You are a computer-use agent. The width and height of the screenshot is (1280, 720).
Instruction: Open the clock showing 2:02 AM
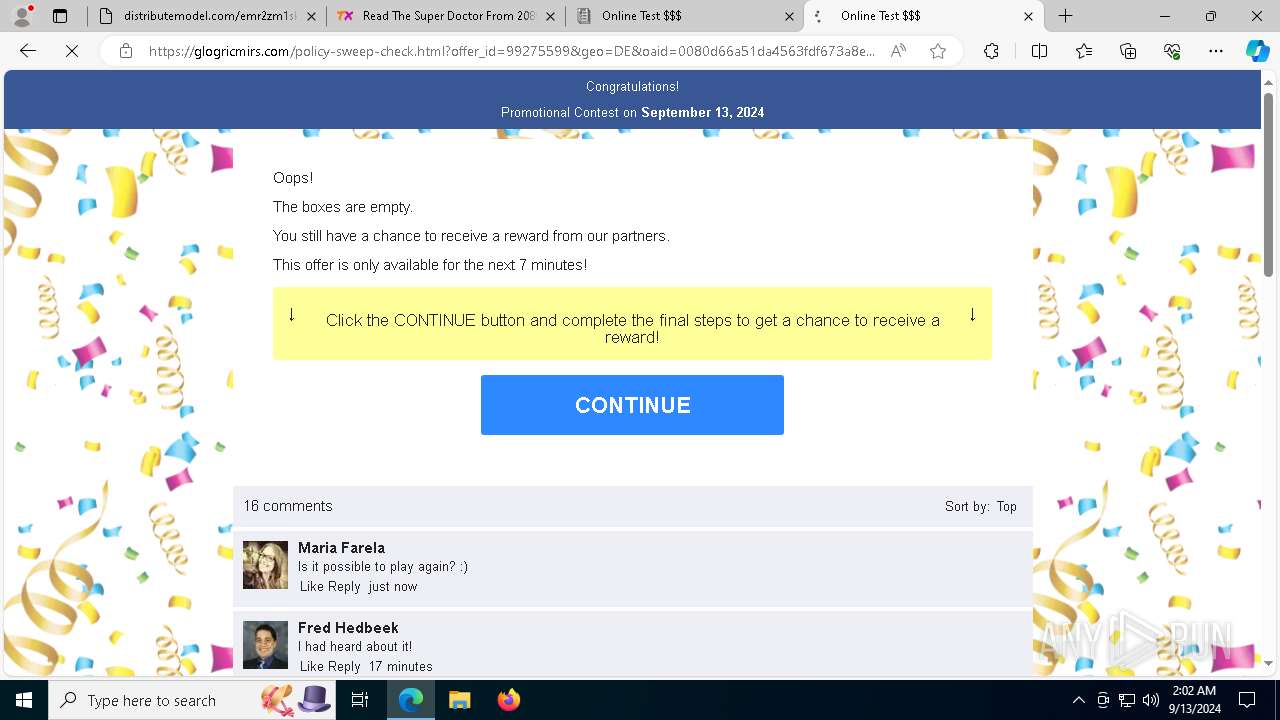pyautogui.click(x=1193, y=700)
